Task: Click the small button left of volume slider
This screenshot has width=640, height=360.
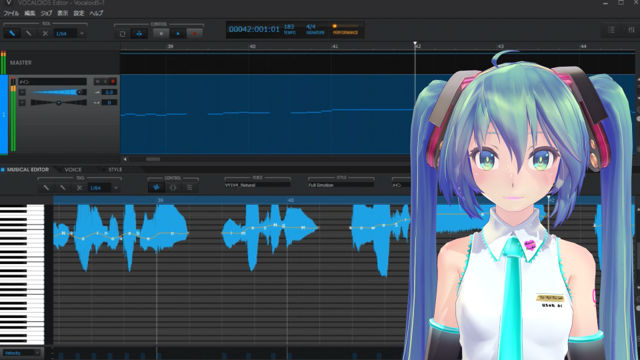Action: tap(22, 92)
